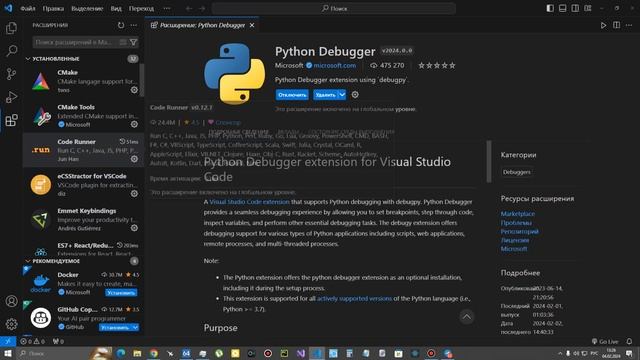
Task: Click the Отключить button
Action: tap(292, 95)
